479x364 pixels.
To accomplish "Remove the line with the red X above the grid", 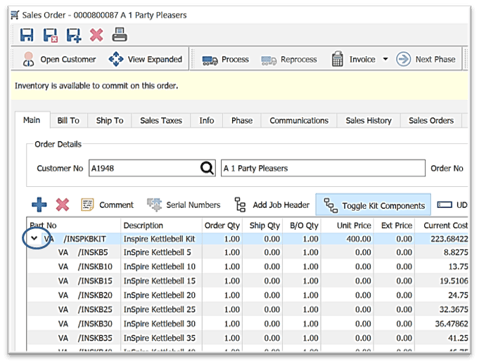I will [62, 205].
